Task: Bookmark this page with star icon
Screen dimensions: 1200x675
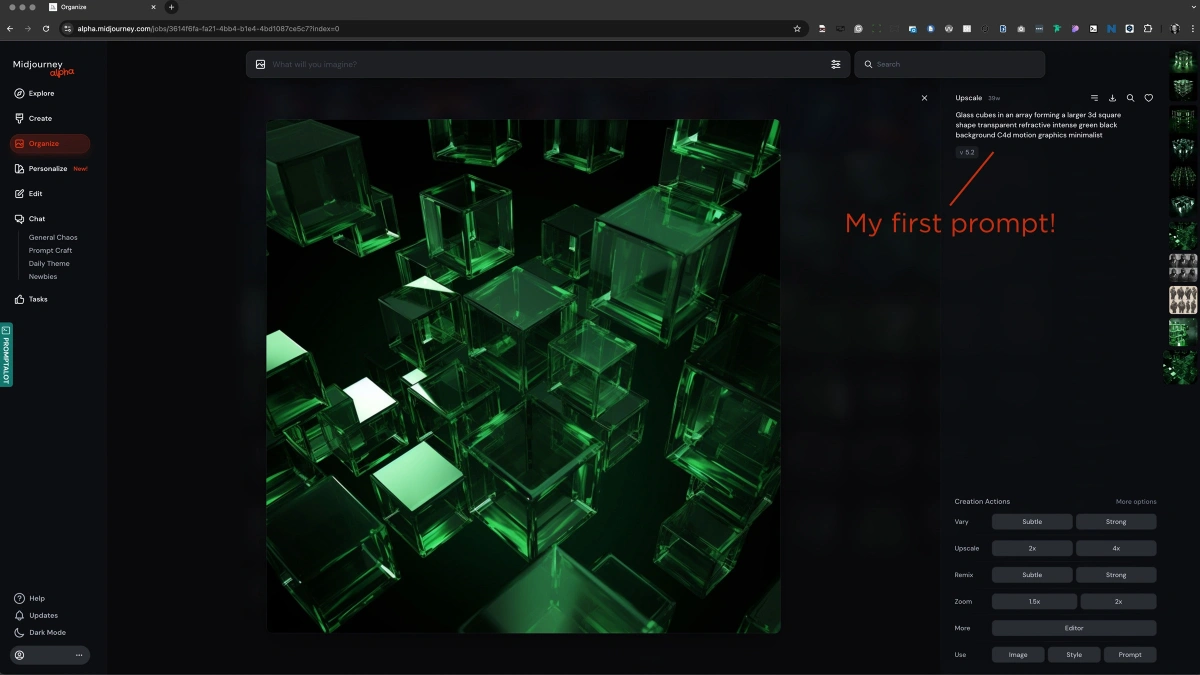Action: coord(797,29)
